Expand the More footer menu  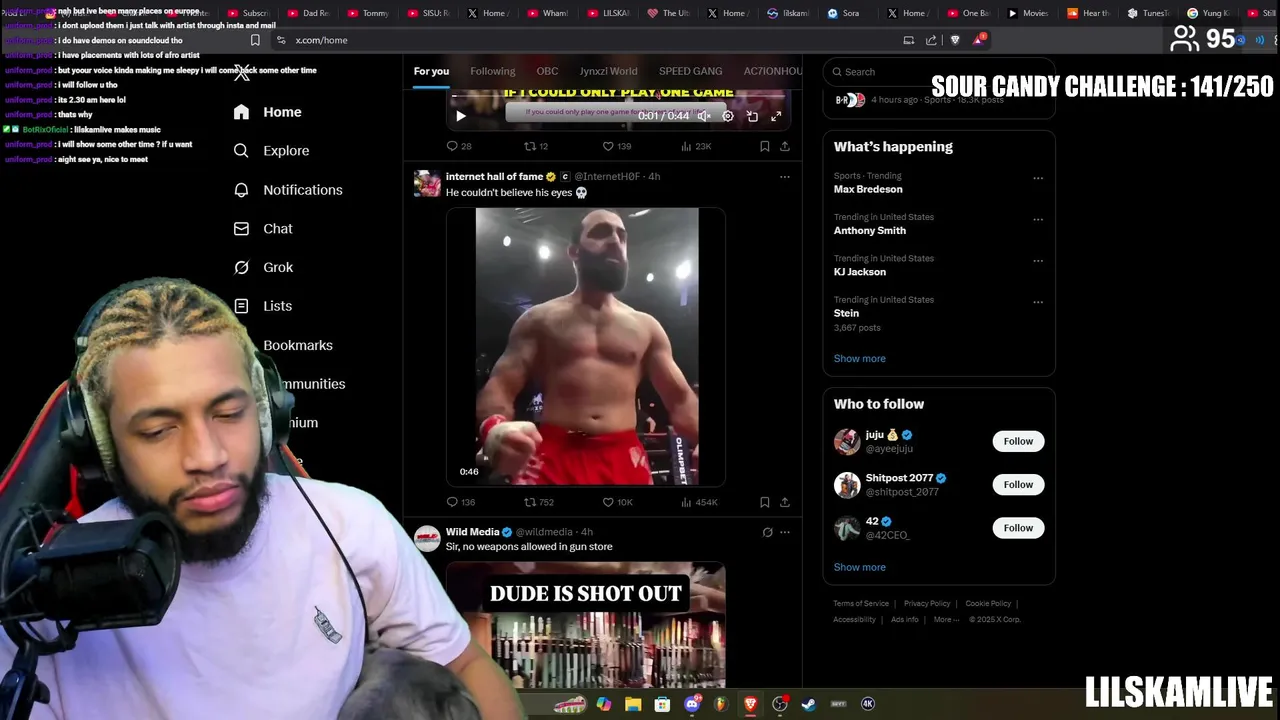click(946, 620)
